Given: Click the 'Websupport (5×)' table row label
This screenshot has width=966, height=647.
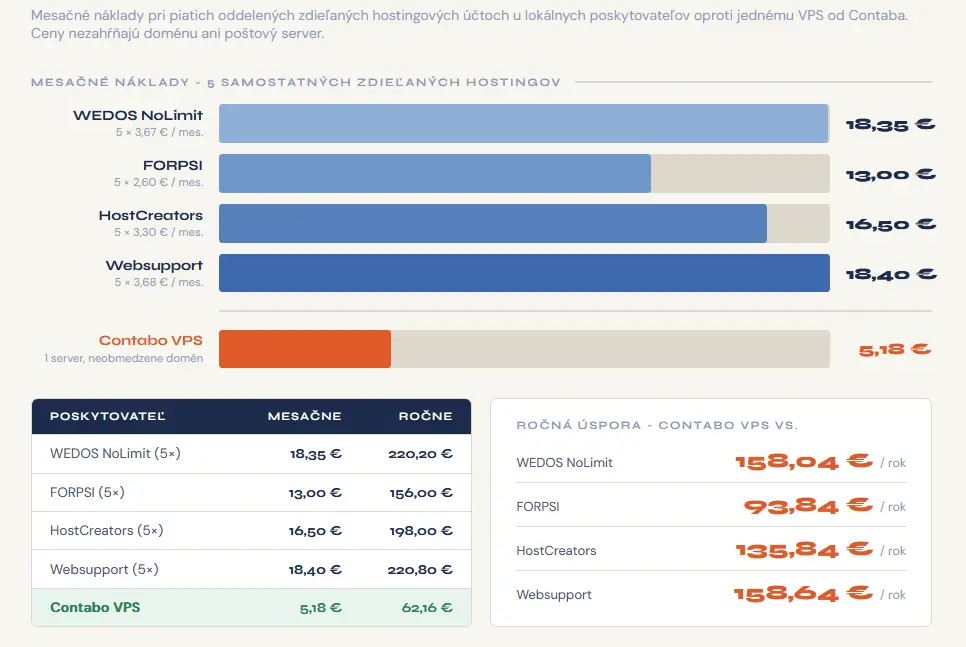Looking at the screenshot, I should point(104,569).
